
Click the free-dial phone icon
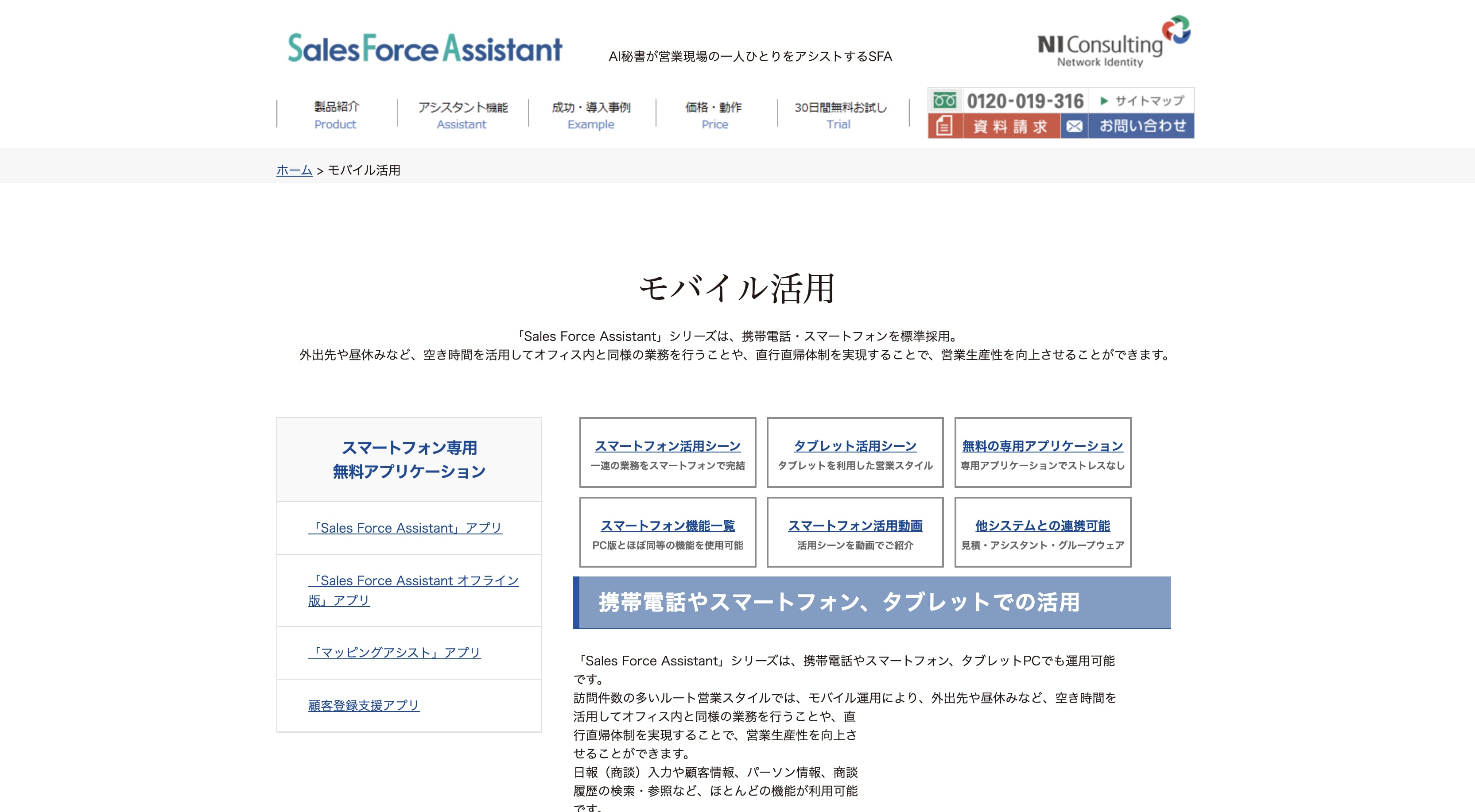pyautogui.click(x=944, y=101)
